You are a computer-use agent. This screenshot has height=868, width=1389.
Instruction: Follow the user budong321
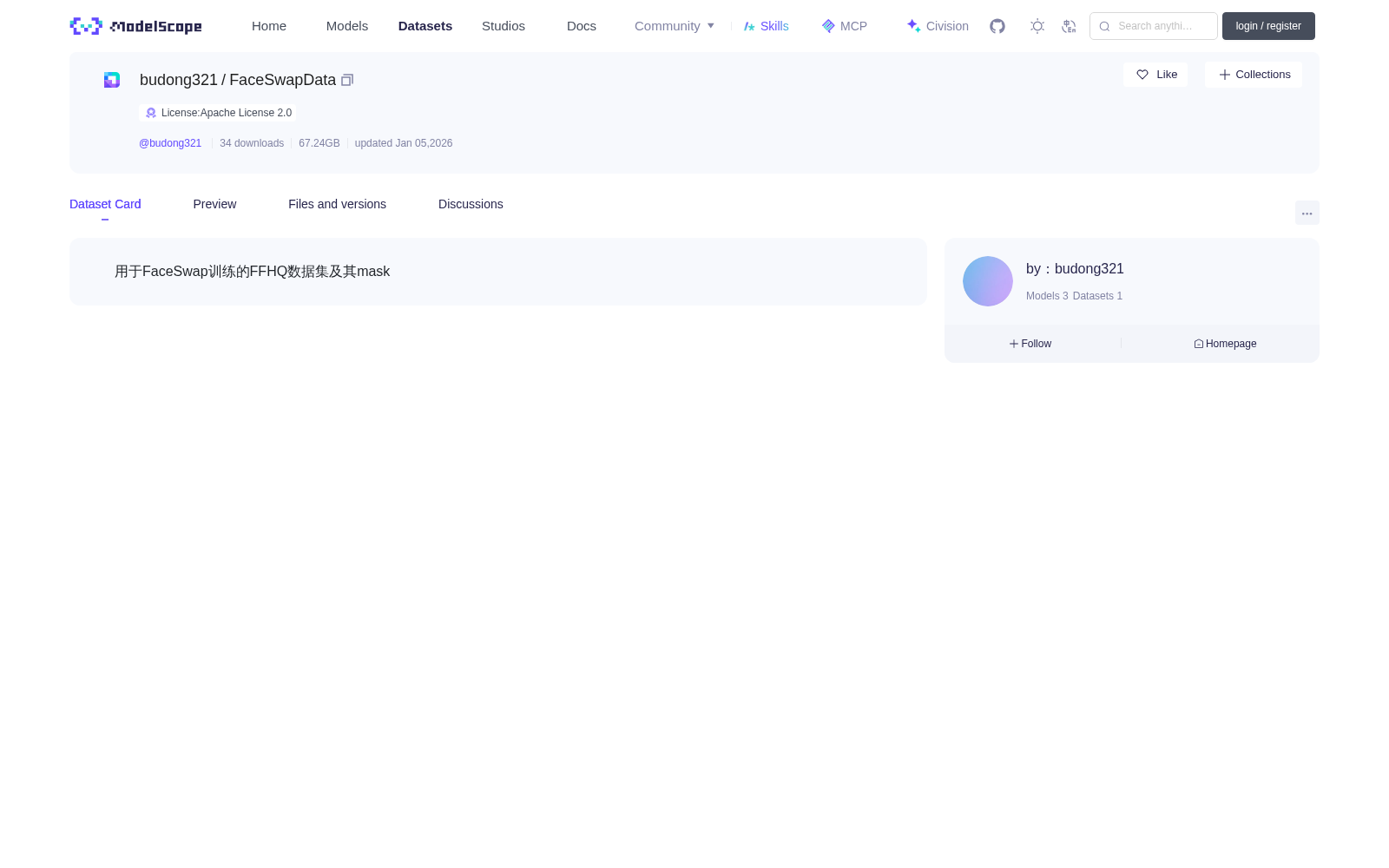[1030, 344]
